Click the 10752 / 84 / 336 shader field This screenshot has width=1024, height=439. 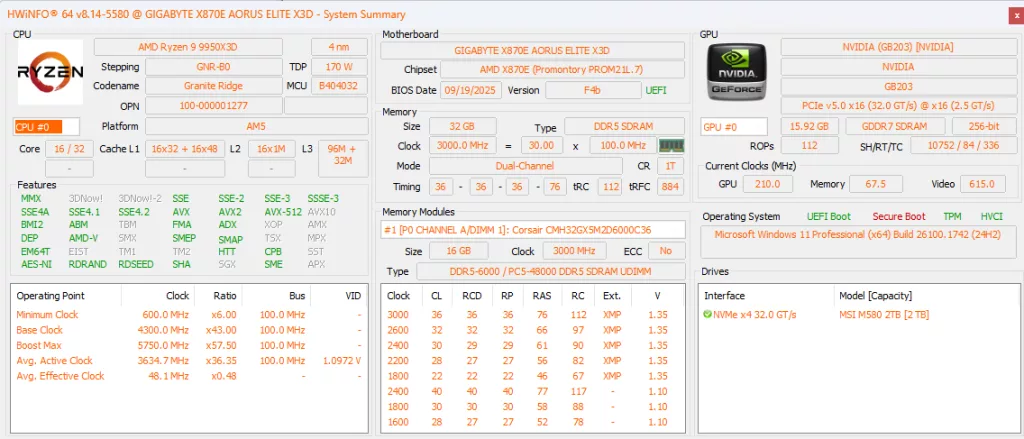tap(963, 145)
